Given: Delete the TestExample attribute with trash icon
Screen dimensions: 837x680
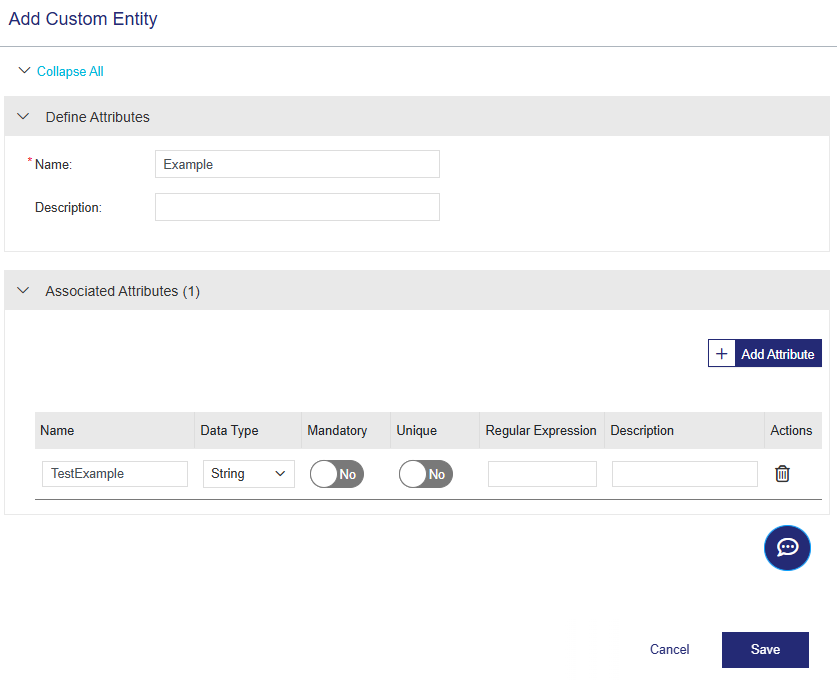Looking at the screenshot, I should (782, 474).
